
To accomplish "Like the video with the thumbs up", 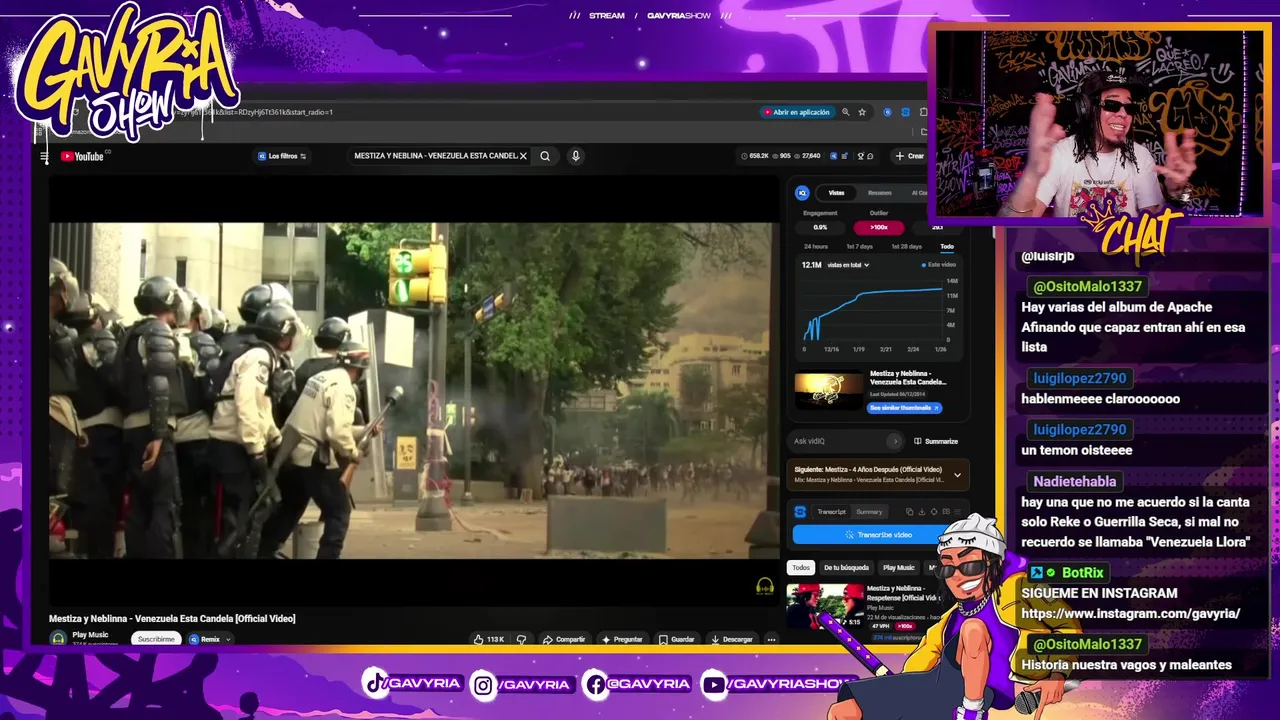I will coord(489,639).
